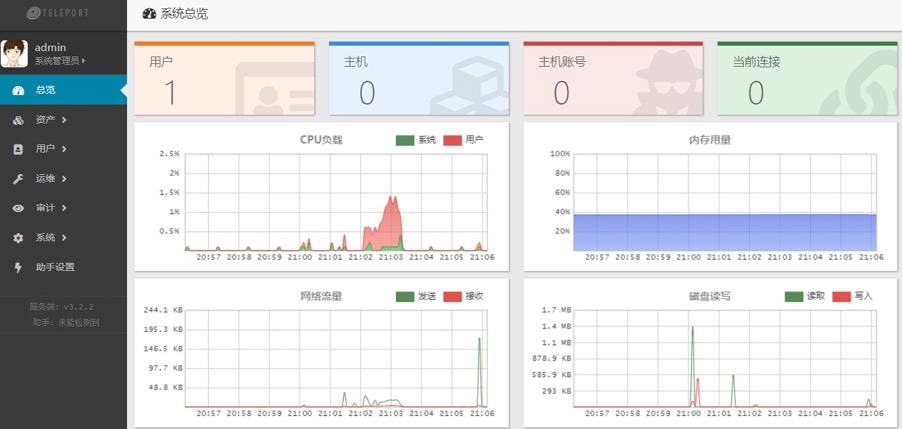Viewport: 902px width, 429px height.
Task: Click the 系统总览 page title
Action: point(184,14)
